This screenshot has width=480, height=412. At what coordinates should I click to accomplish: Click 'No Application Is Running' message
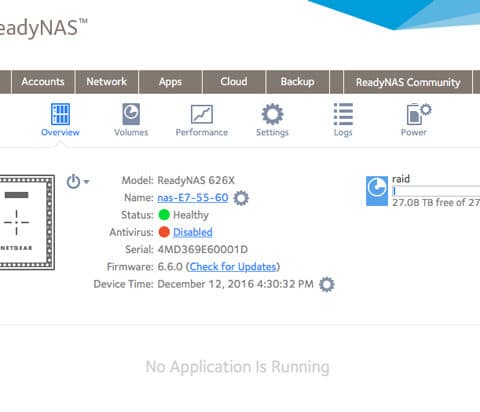(x=238, y=367)
